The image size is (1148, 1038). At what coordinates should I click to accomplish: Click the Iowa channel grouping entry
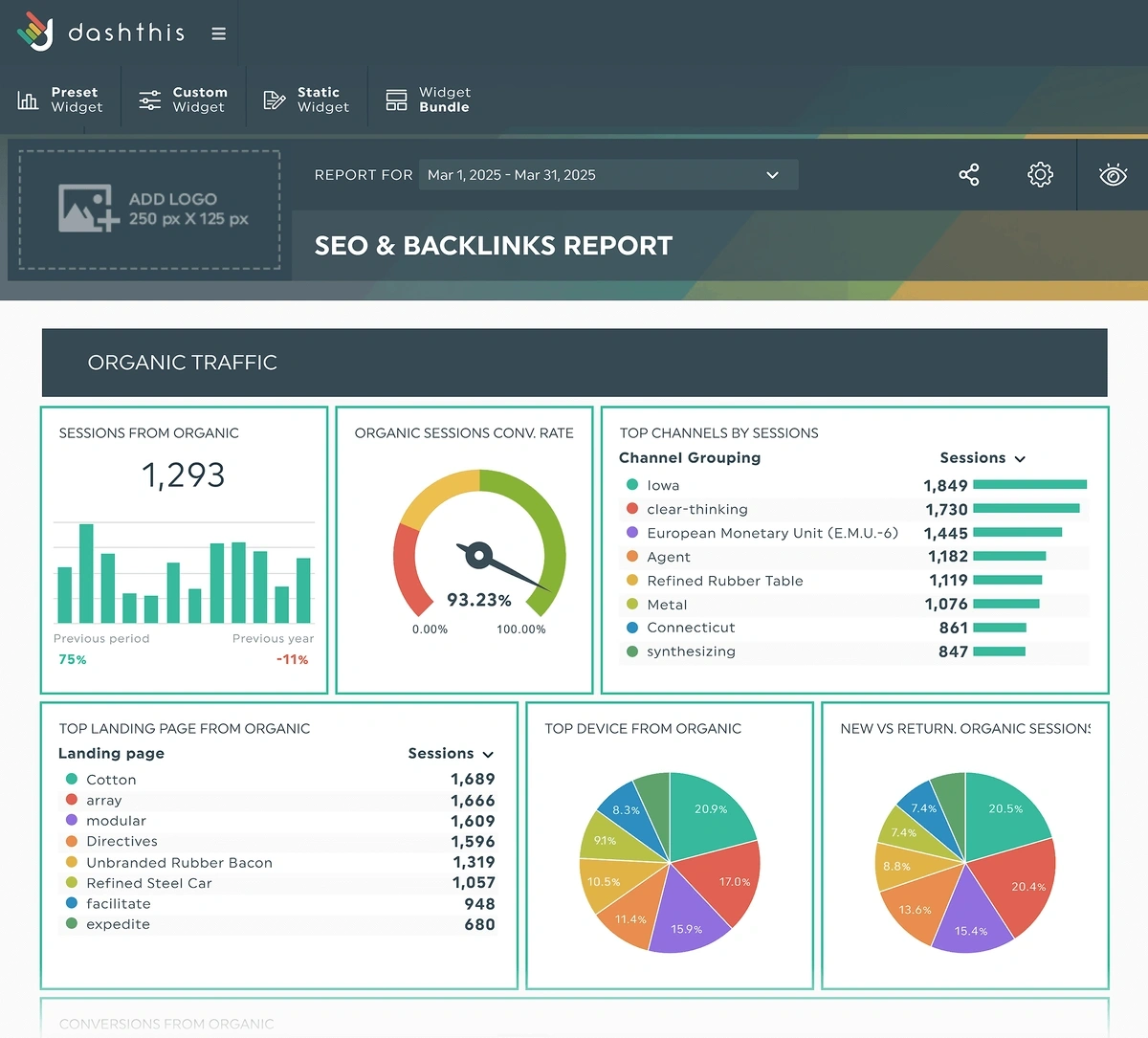[x=664, y=485]
